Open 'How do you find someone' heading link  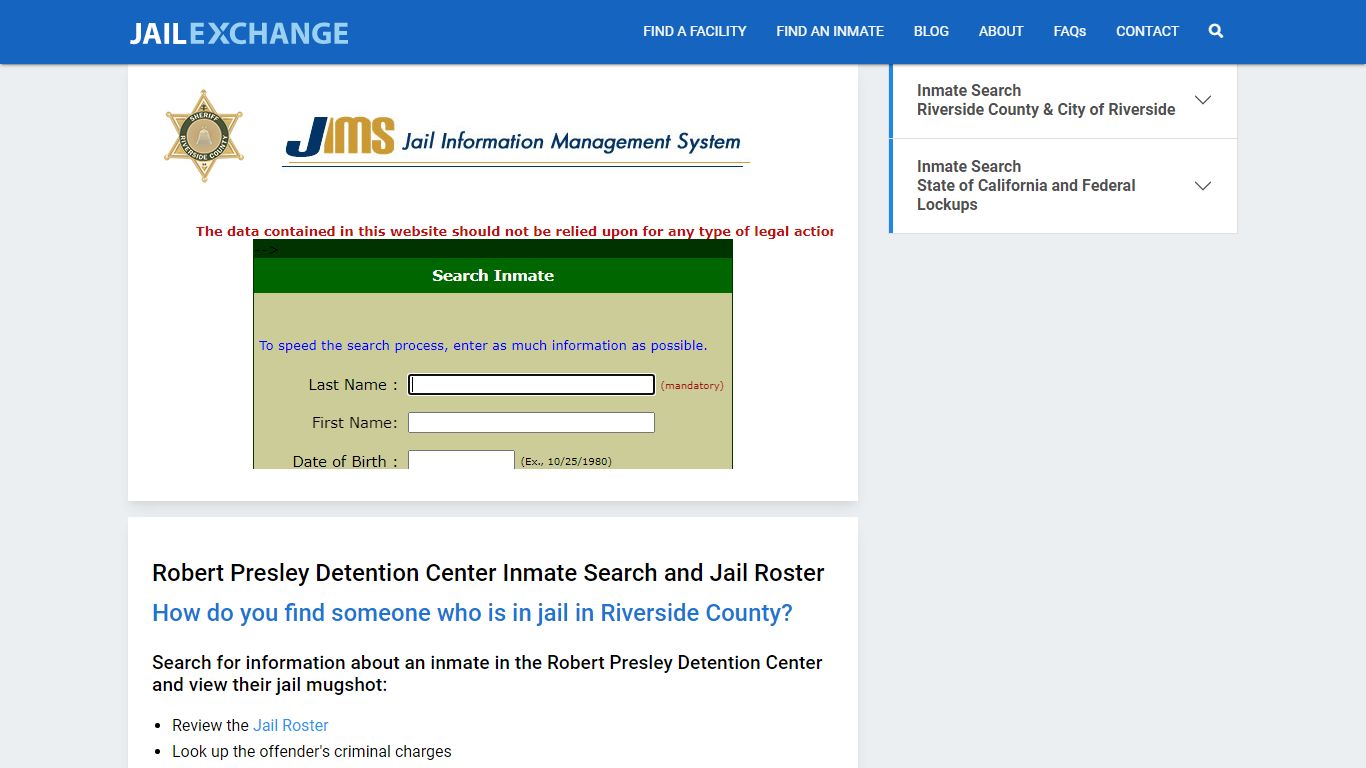point(472,613)
